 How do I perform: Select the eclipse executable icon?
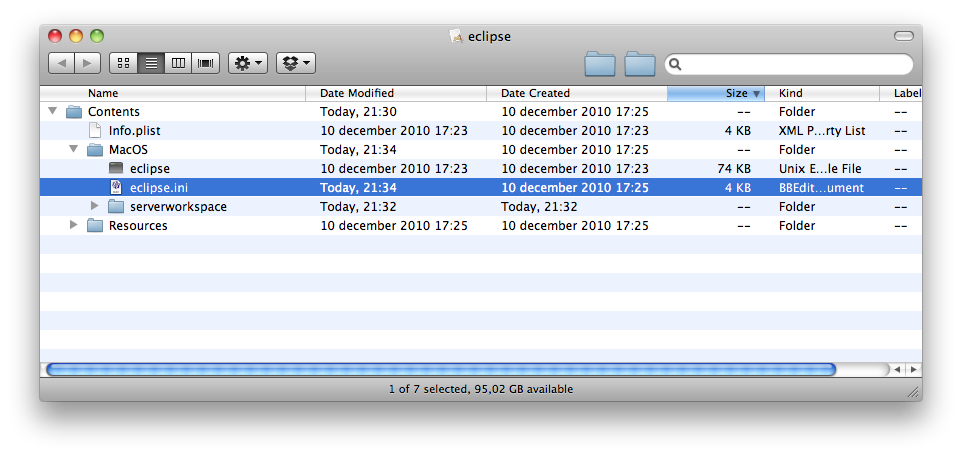coord(116,168)
